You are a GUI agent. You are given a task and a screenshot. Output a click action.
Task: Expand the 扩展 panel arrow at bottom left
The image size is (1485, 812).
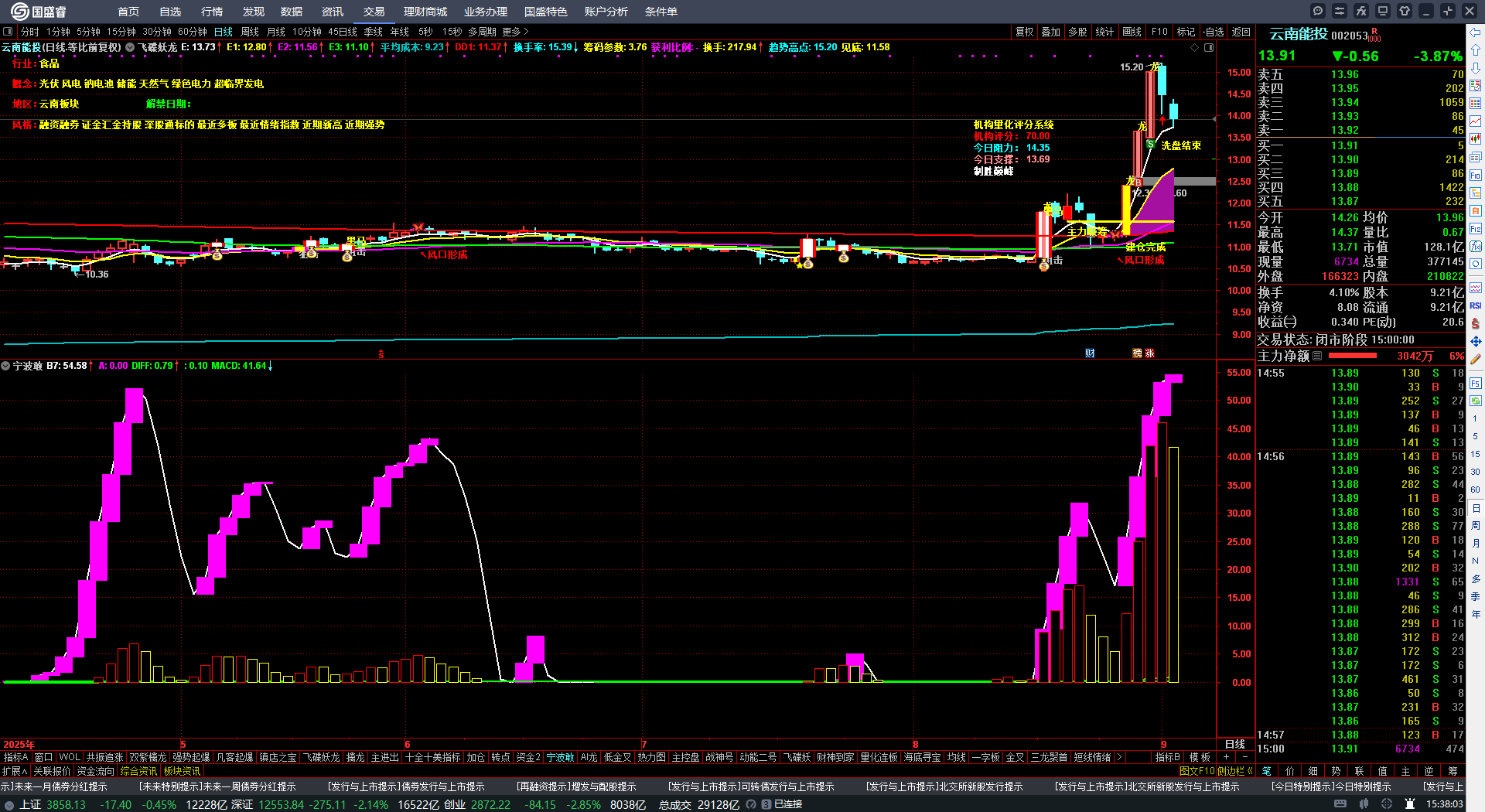[x=15, y=771]
